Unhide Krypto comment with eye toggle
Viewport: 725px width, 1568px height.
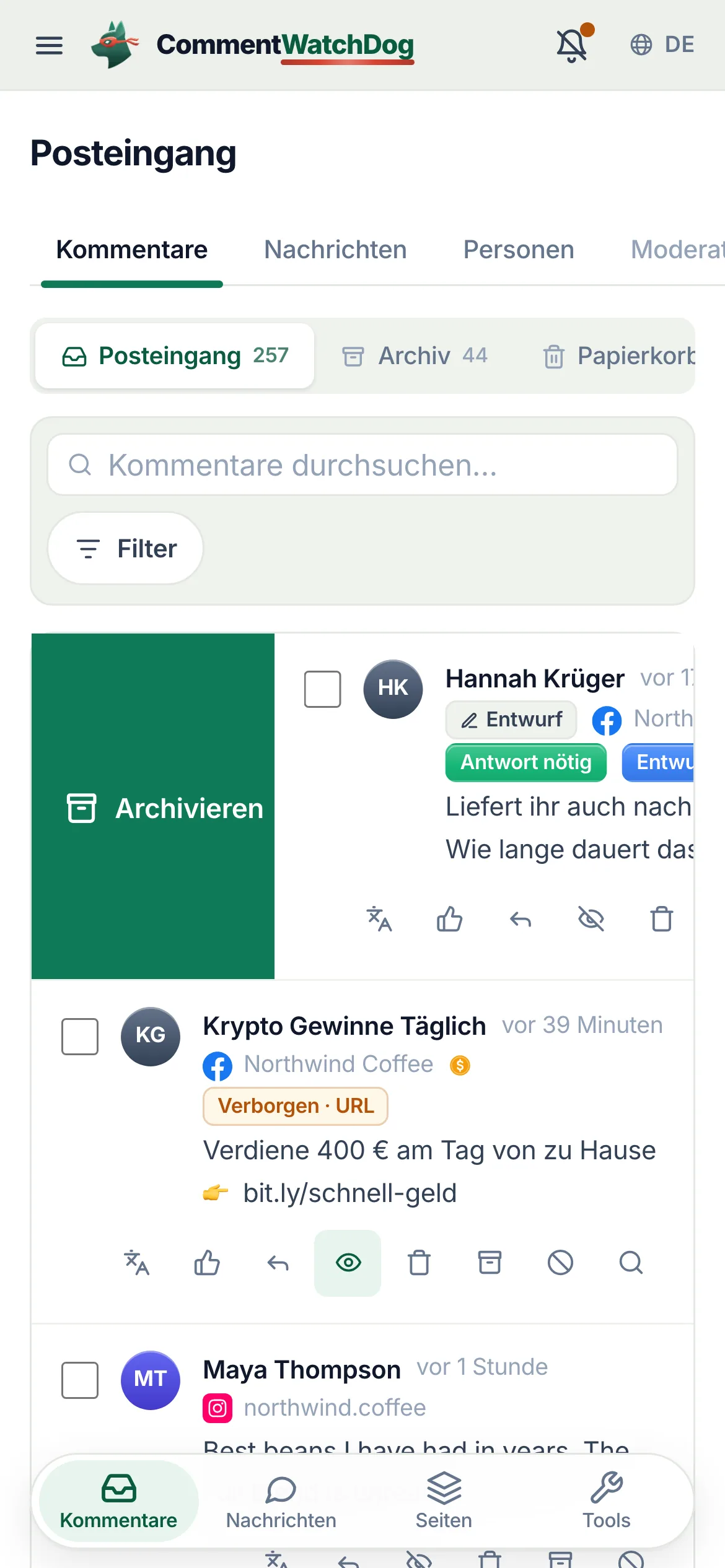(x=348, y=1263)
